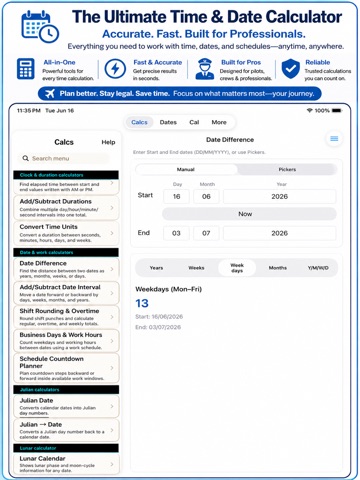
Task: Select the Months result unit
Action: tap(278, 268)
